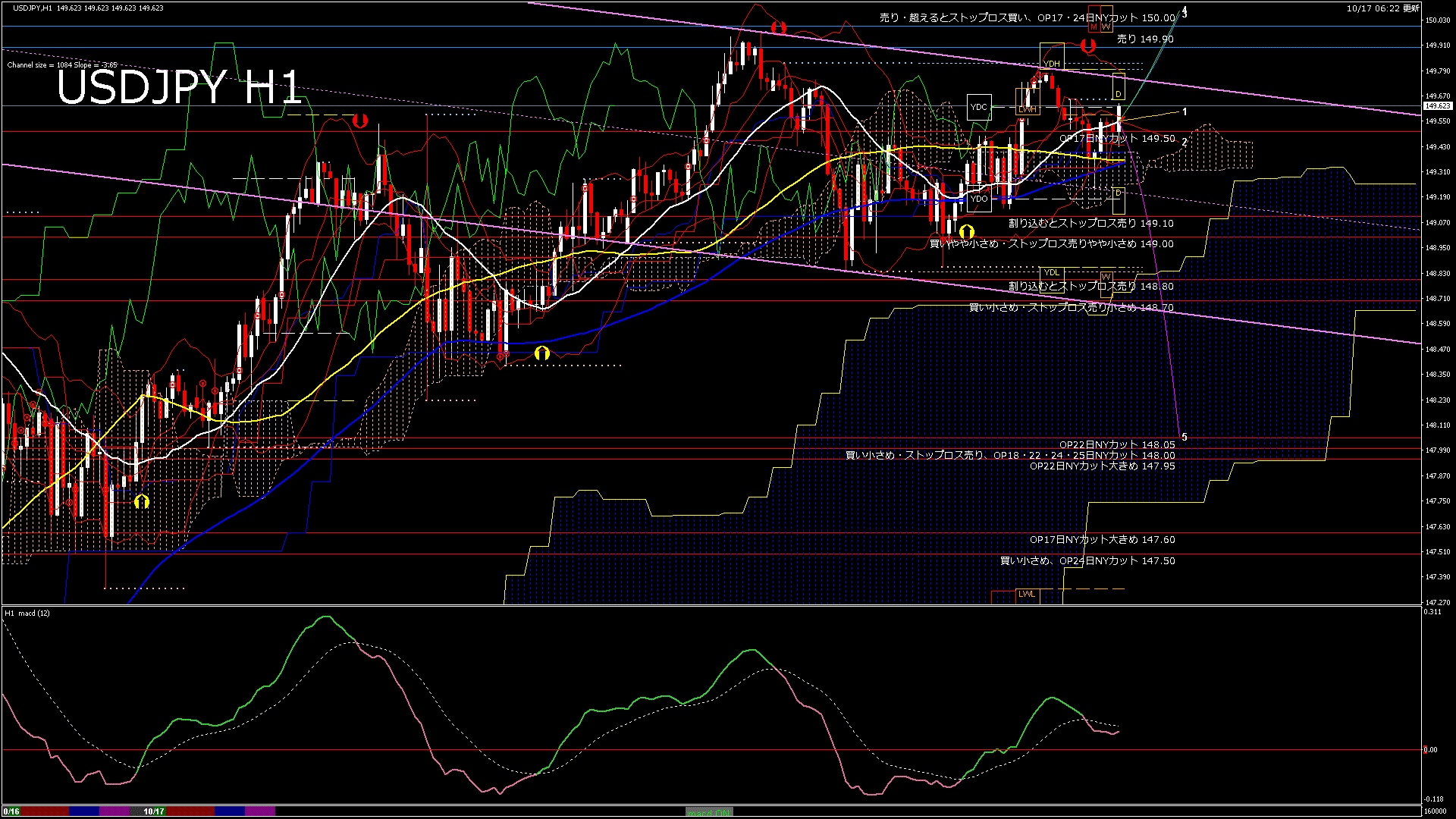Click wave label 5 near 148.05
The image size is (1456, 819).
coord(1185,437)
